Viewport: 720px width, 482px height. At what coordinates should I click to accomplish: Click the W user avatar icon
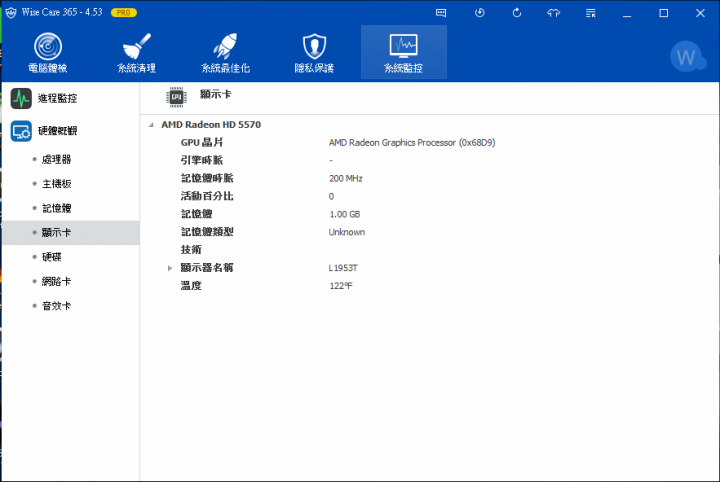tap(687, 57)
